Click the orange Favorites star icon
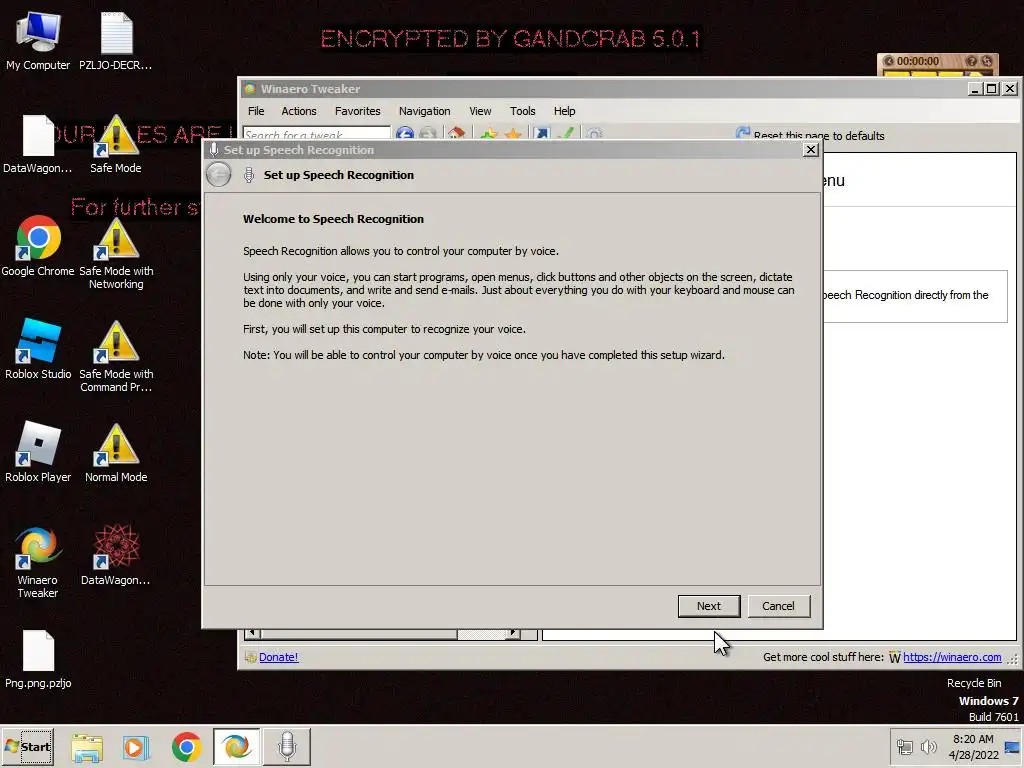The image size is (1024, 768). (x=513, y=134)
